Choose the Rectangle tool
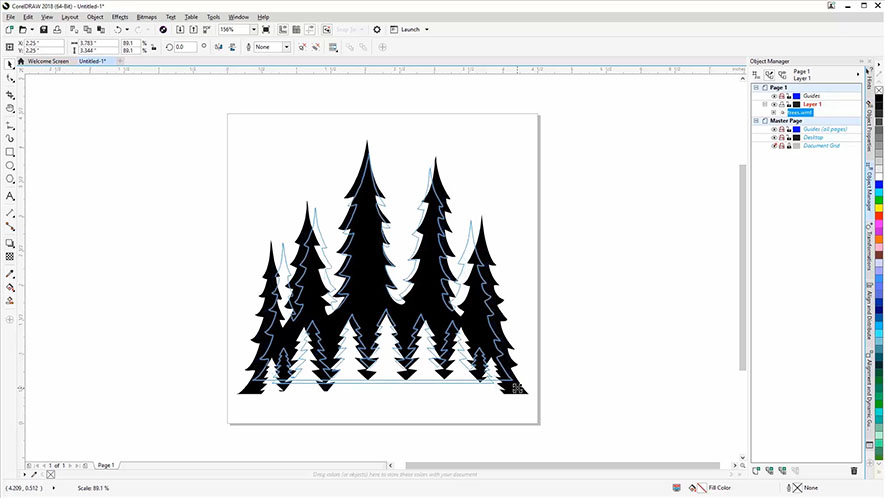Viewport: 885px width, 498px height. tap(10, 152)
